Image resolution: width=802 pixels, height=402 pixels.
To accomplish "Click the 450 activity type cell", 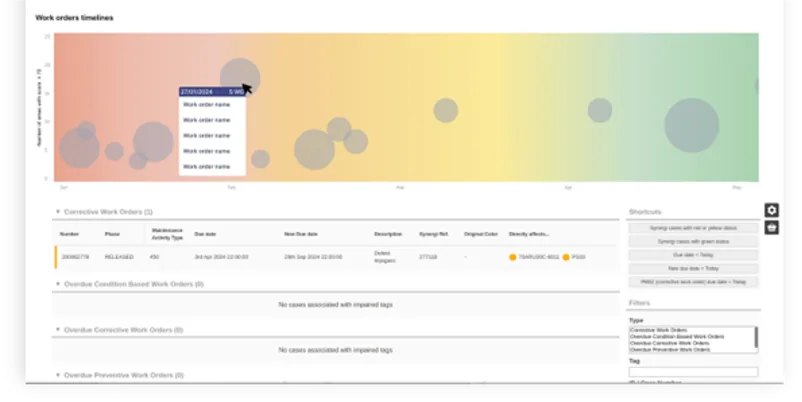I will pyautogui.click(x=154, y=257).
